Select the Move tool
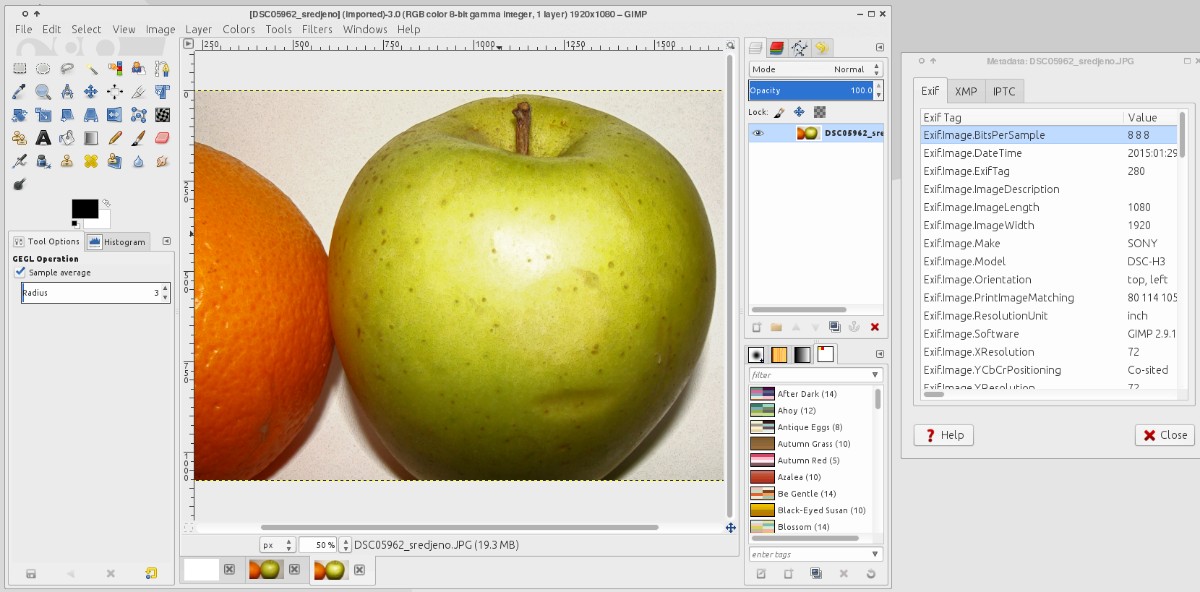 pos(91,91)
